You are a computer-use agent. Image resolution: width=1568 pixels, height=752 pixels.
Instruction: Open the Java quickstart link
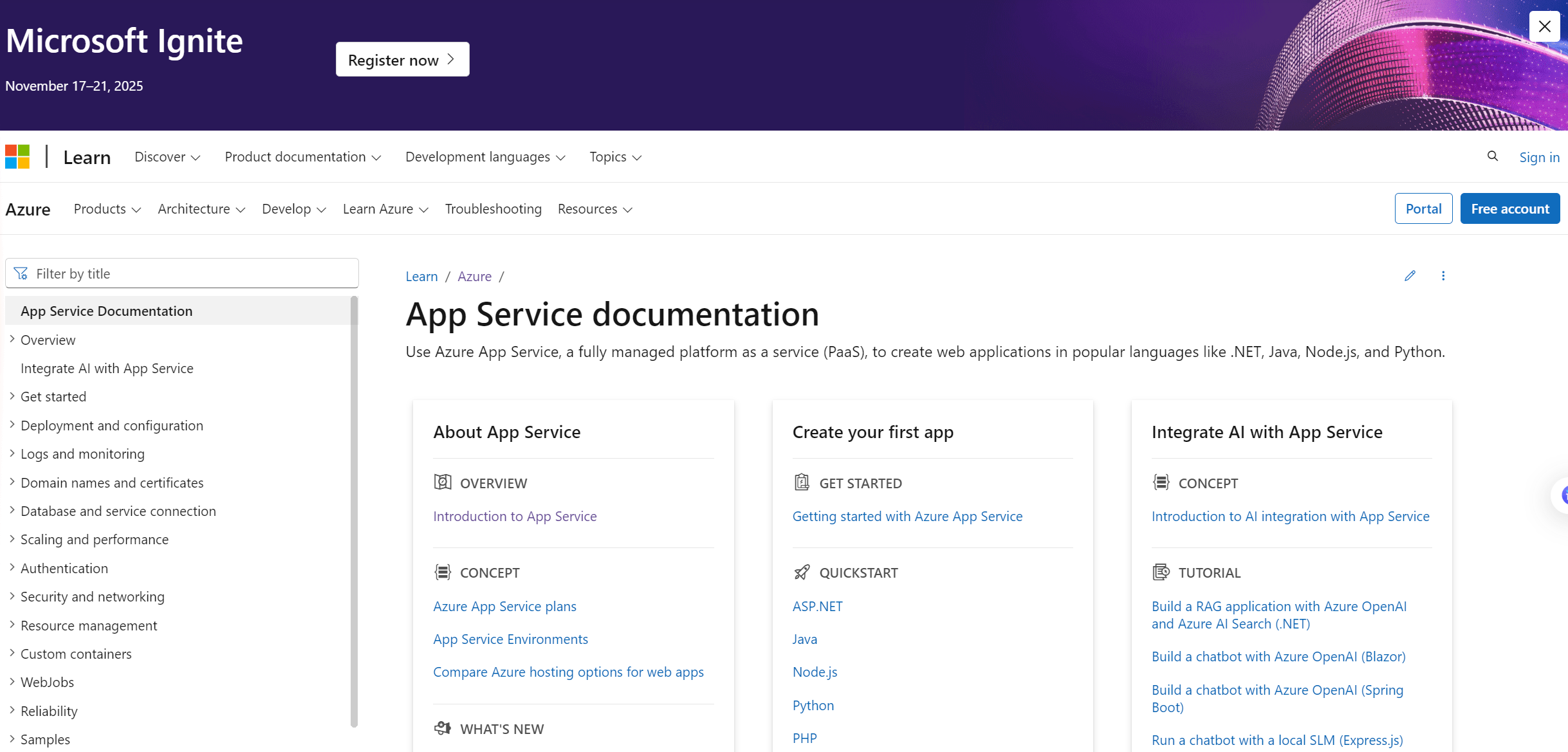[804, 639]
